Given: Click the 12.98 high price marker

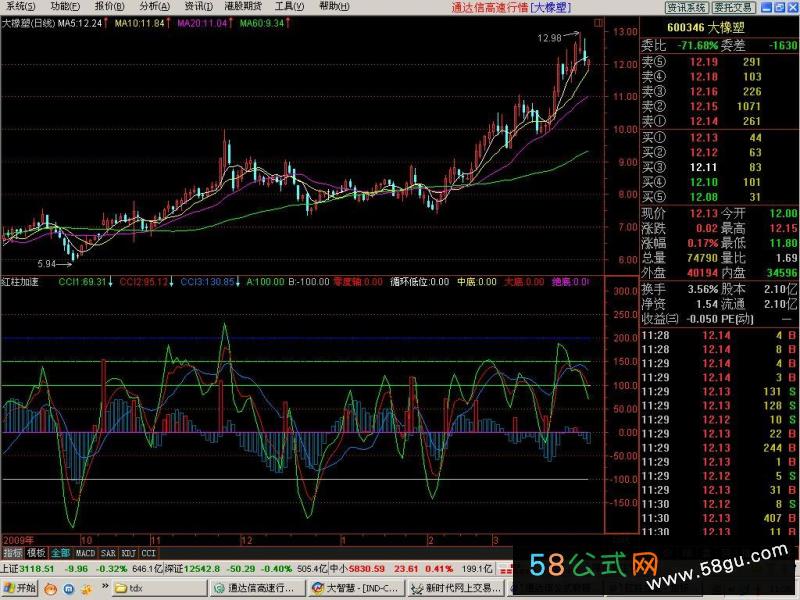Looking at the screenshot, I should [x=549, y=38].
